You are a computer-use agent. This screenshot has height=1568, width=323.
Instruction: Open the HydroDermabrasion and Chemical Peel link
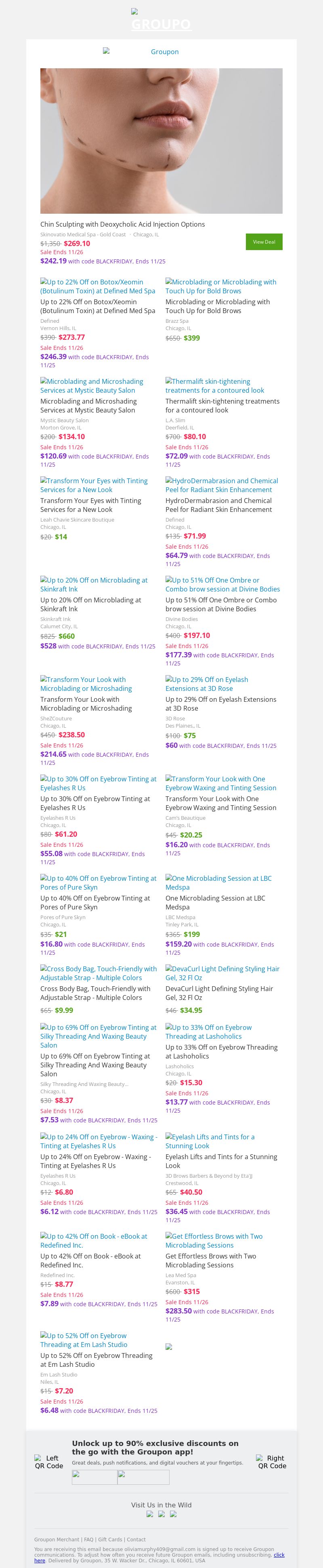[x=221, y=484]
